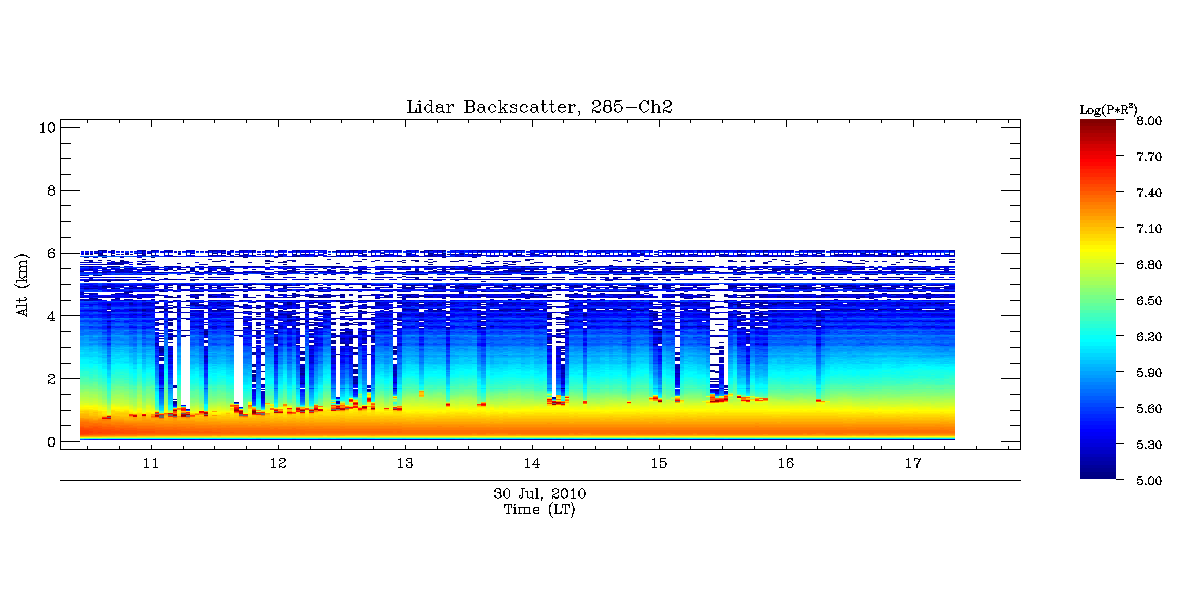The width and height of the screenshot is (1200, 600).
Task: Click the x-axis tick label "14"
Action: click(x=532, y=464)
